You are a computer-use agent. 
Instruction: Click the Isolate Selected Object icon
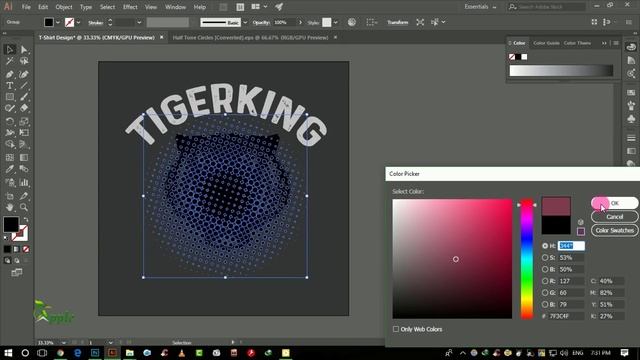point(420,22)
